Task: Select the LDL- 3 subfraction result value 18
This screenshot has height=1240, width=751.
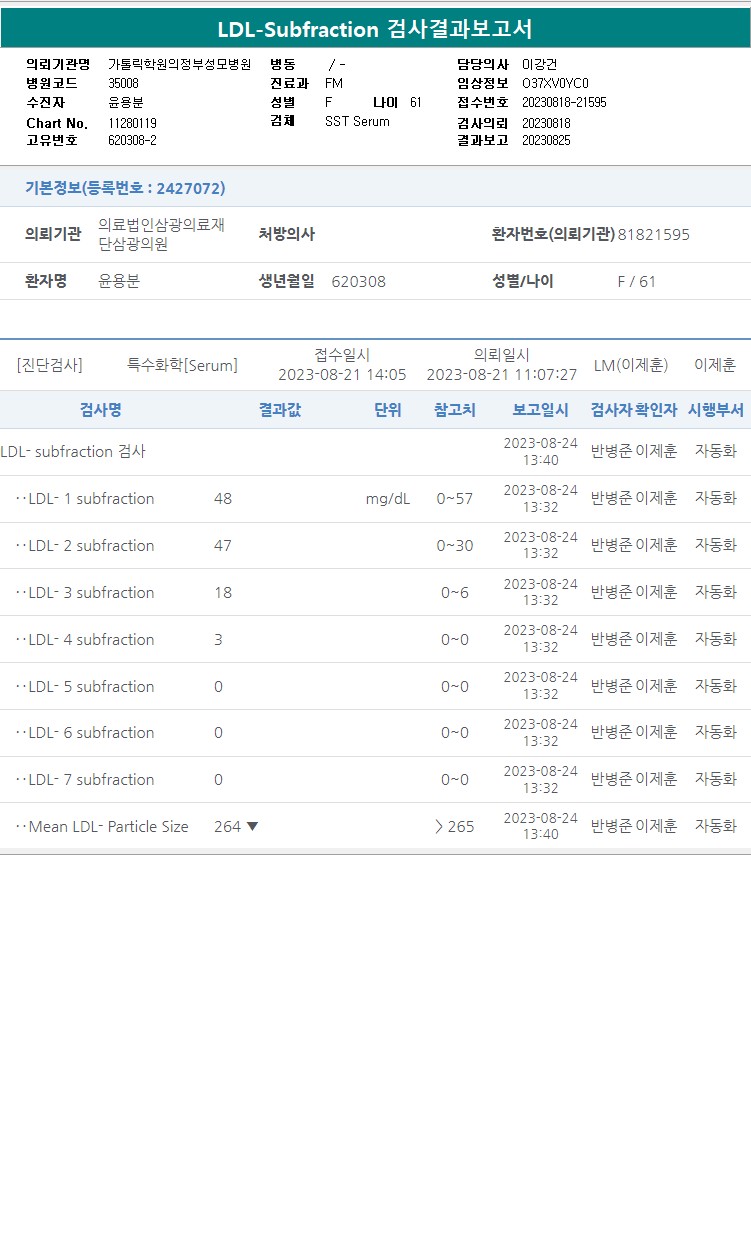Action: 223,593
